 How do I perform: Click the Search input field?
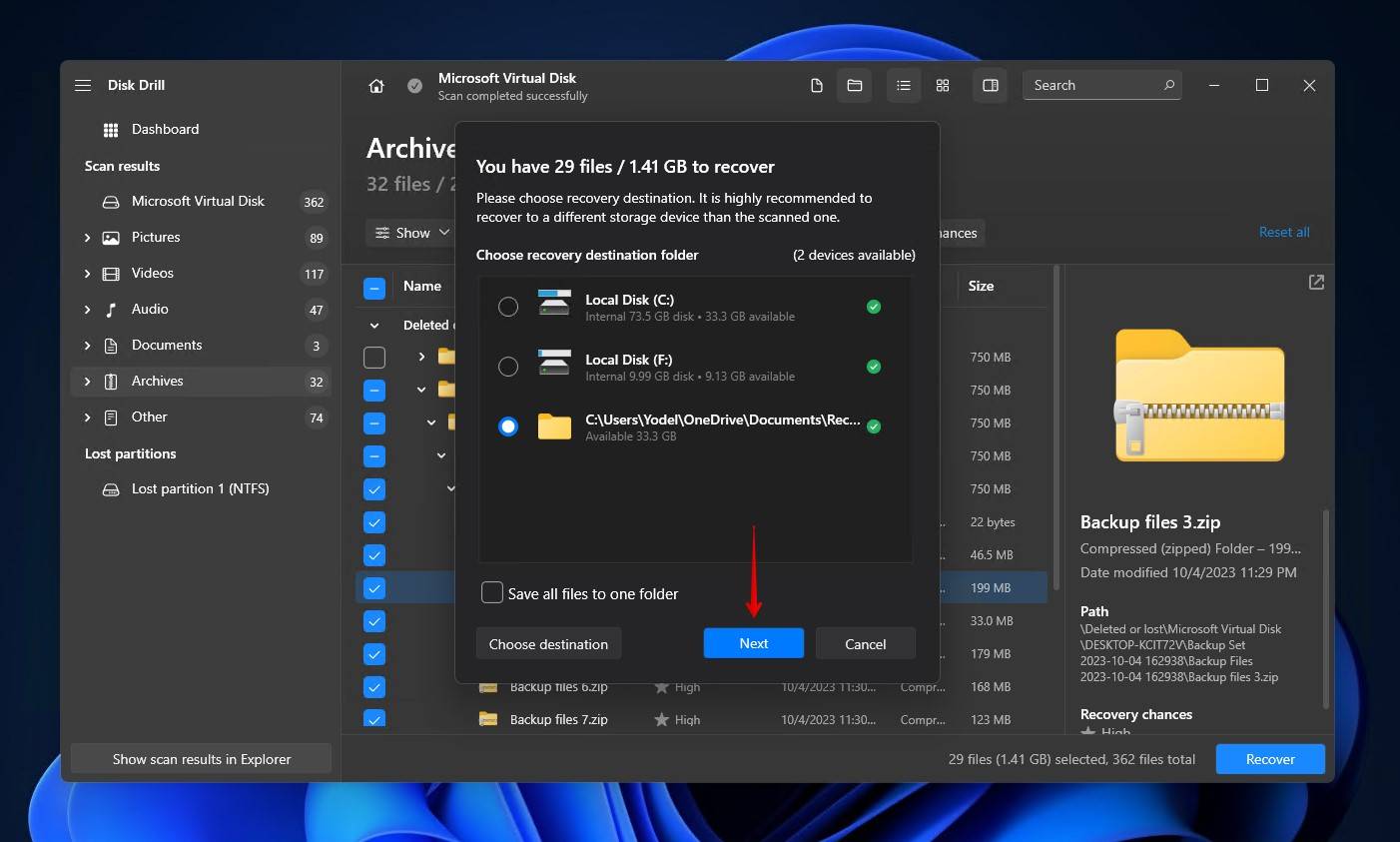pos(1093,86)
